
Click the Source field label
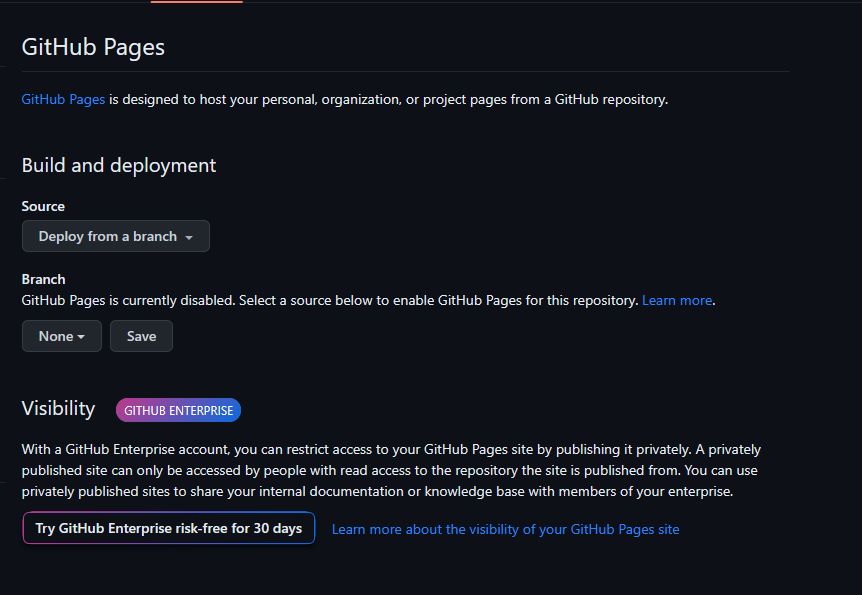point(43,206)
